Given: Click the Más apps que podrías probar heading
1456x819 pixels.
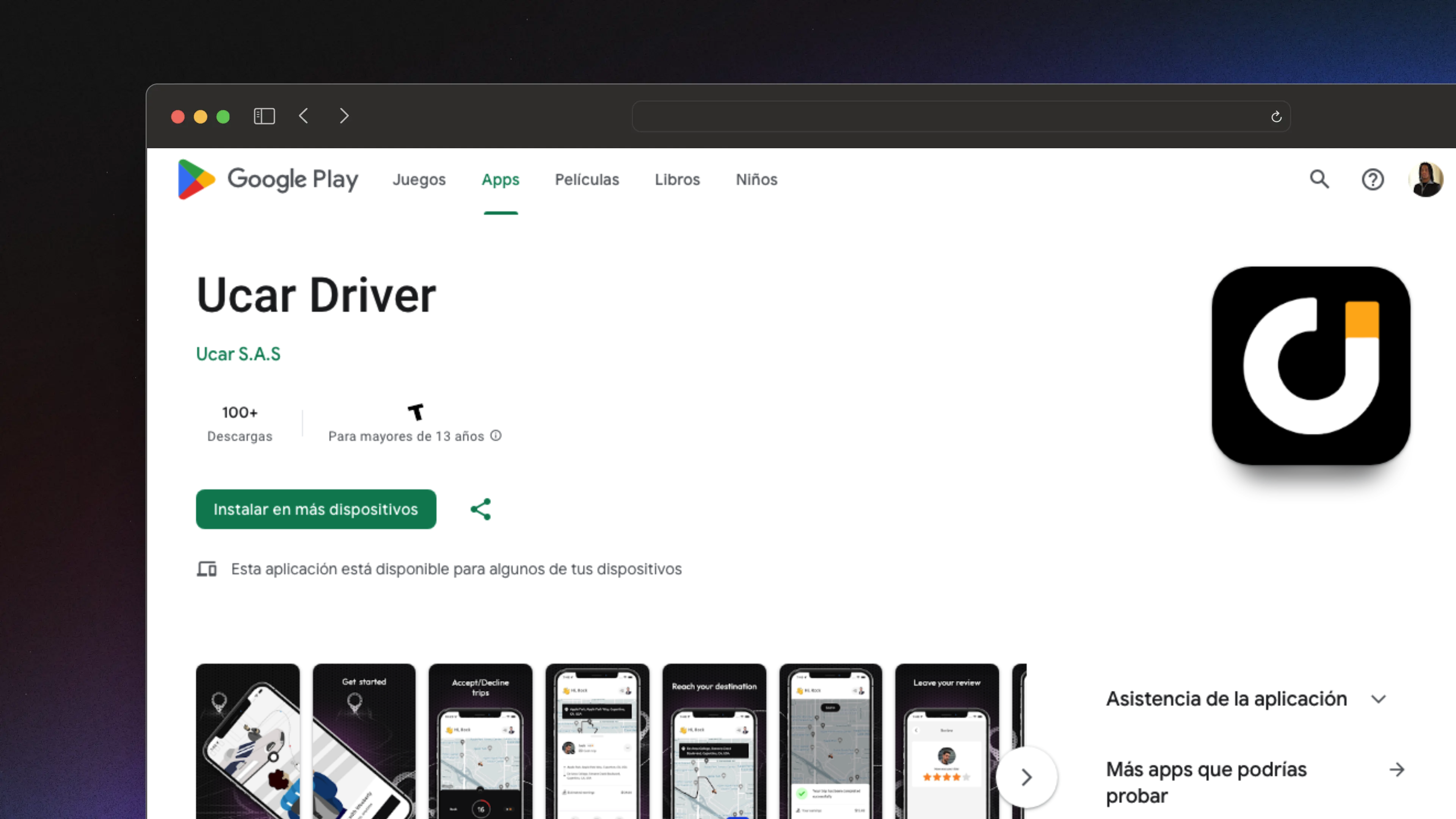Looking at the screenshot, I should (1206, 782).
